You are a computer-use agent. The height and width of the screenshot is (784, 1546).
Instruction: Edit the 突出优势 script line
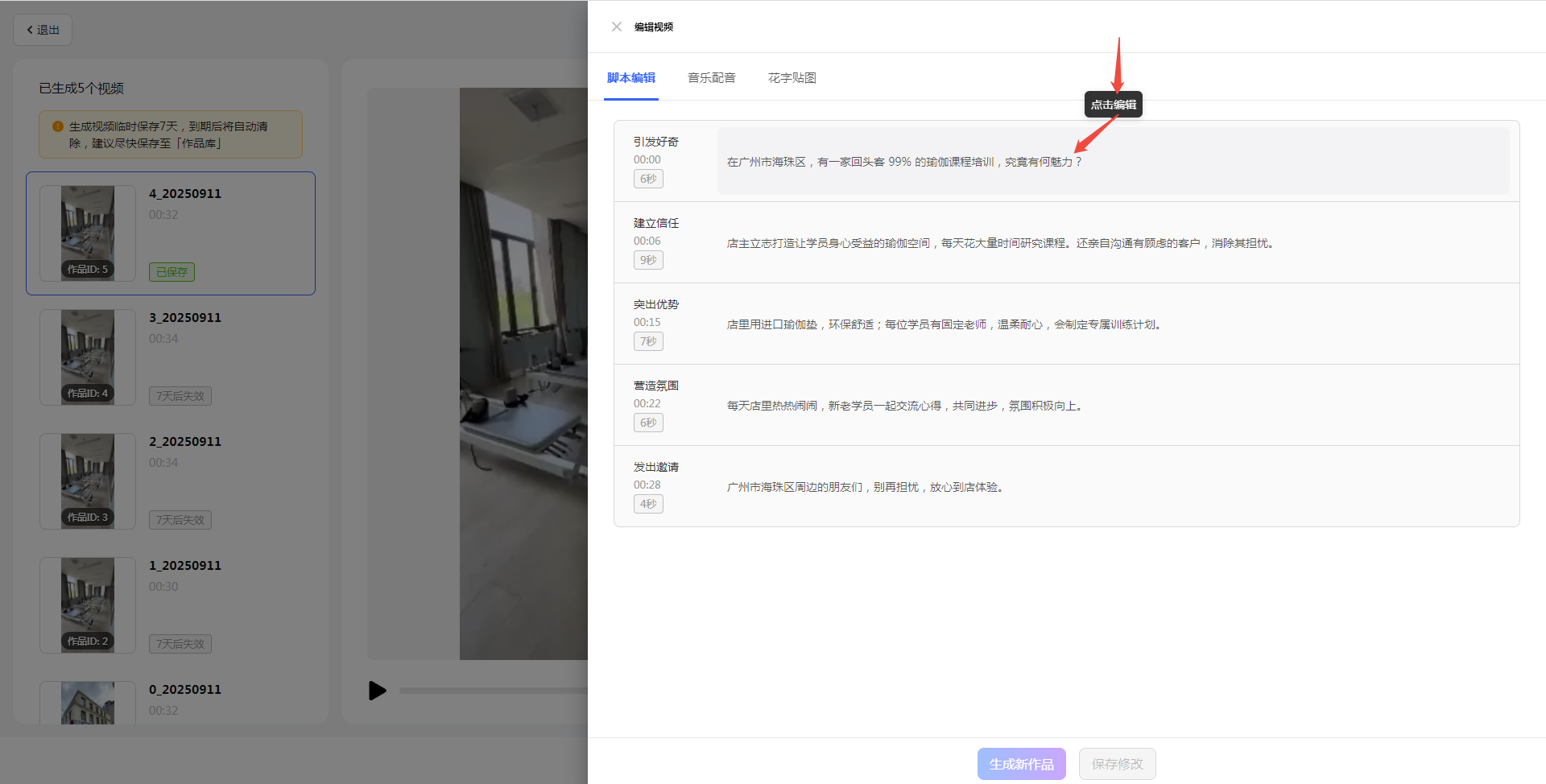coord(943,324)
